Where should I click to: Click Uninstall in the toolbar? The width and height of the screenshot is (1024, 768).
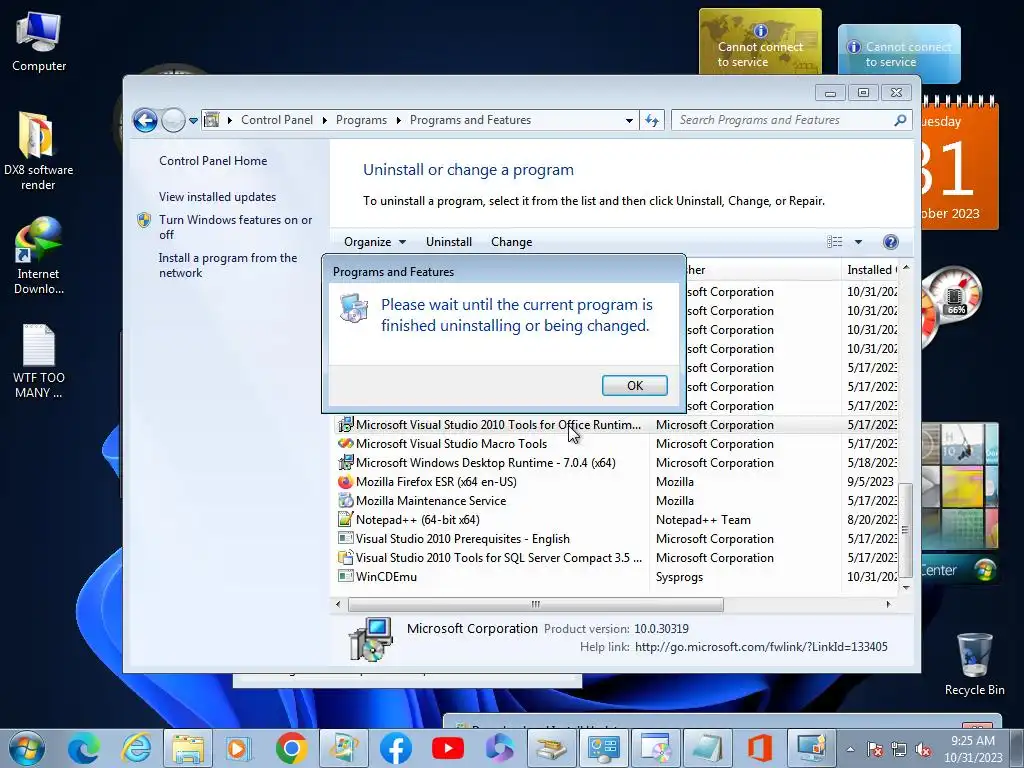[449, 242]
